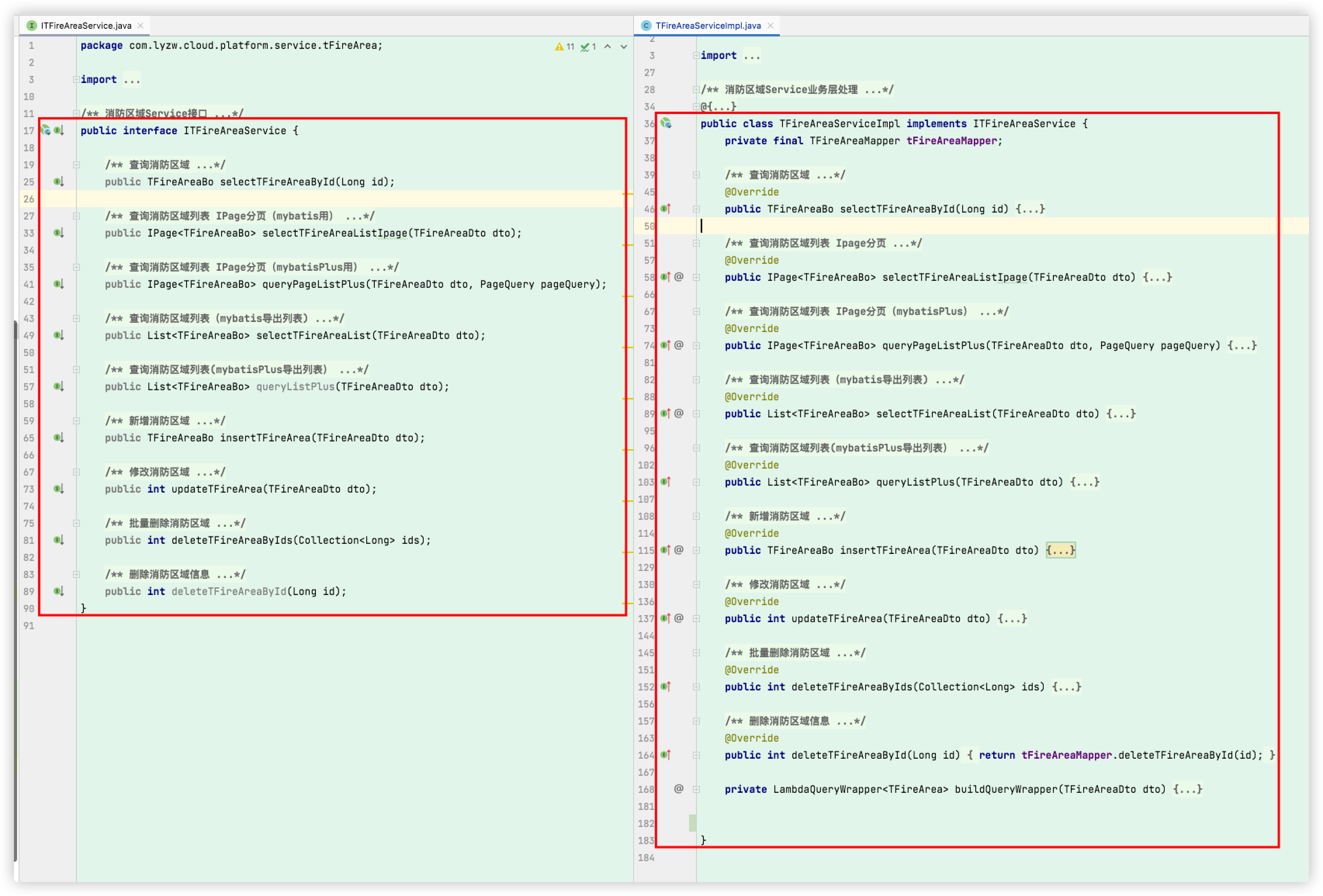Click override marker on Impl line 103
The width and height of the screenshot is (1323, 896).
coord(665,482)
